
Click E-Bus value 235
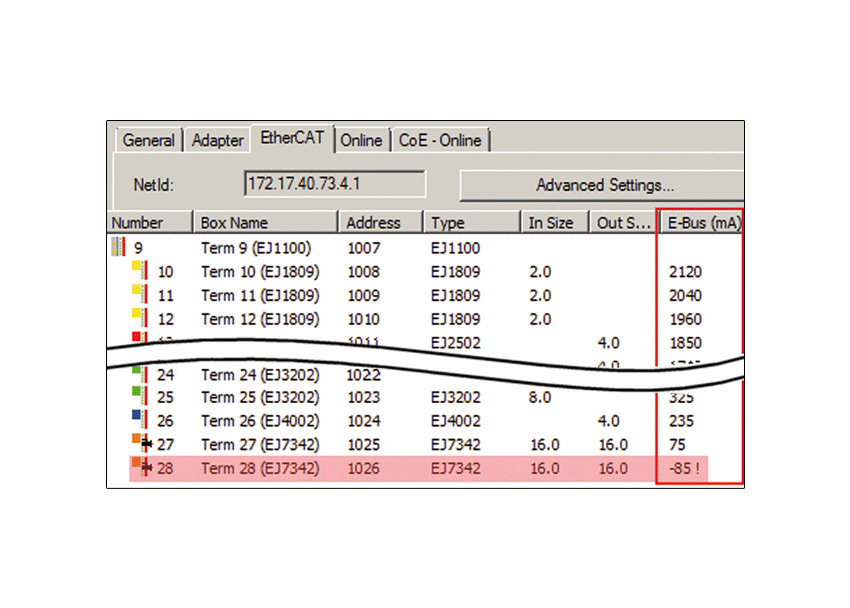point(681,421)
